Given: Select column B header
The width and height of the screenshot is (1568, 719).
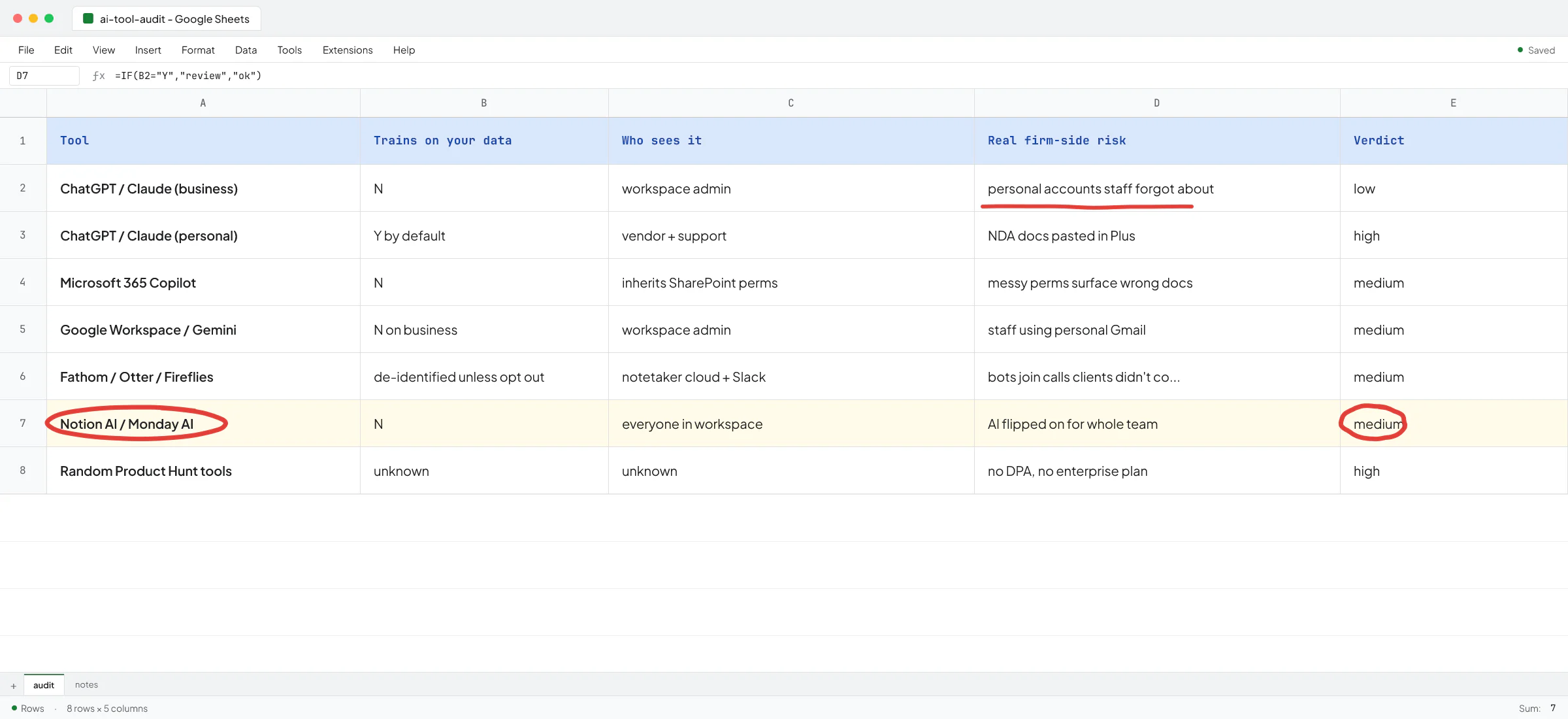Looking at the screenshot, I should [484, 103].
